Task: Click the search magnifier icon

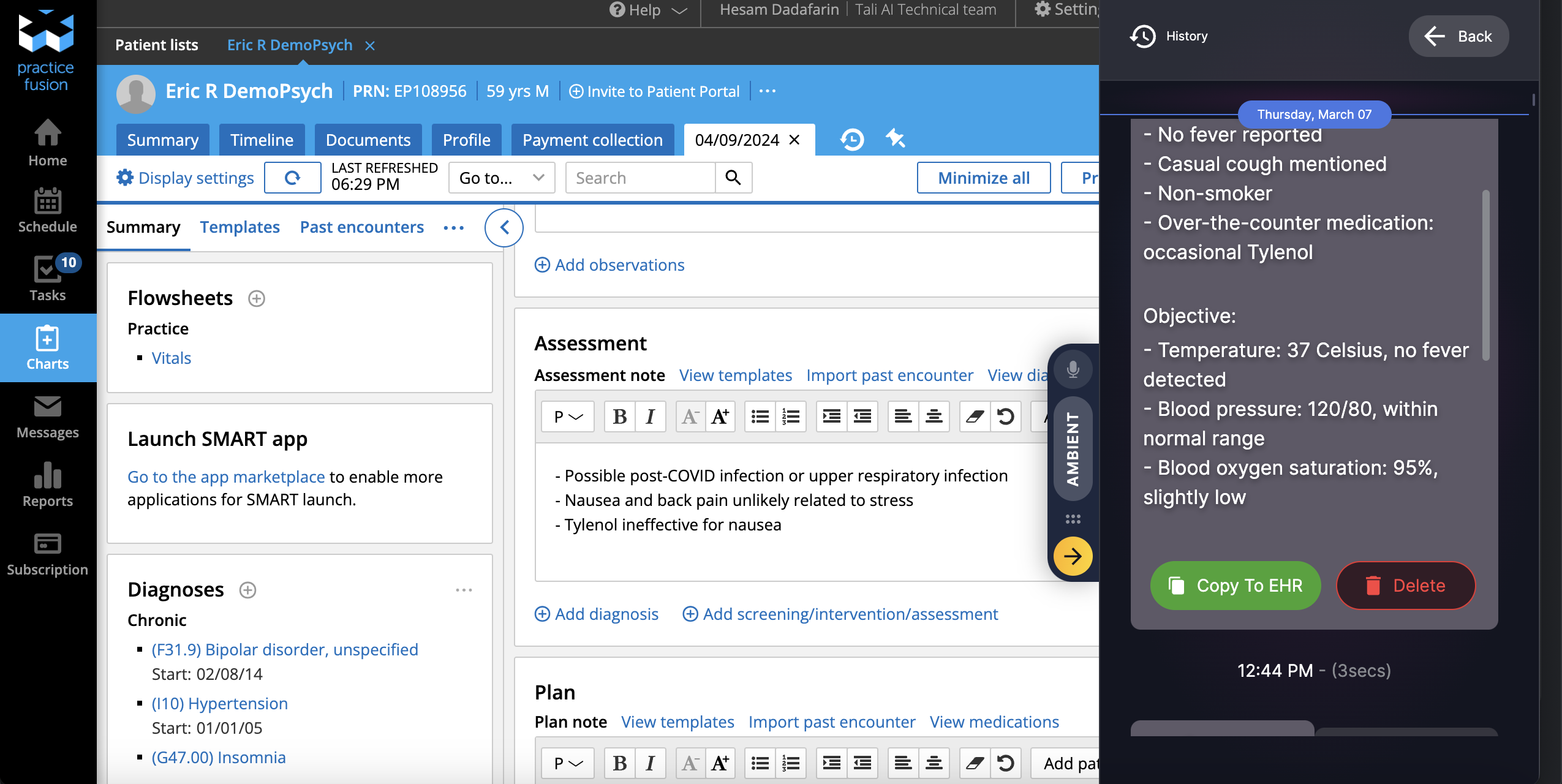Action: coord(733,178)
